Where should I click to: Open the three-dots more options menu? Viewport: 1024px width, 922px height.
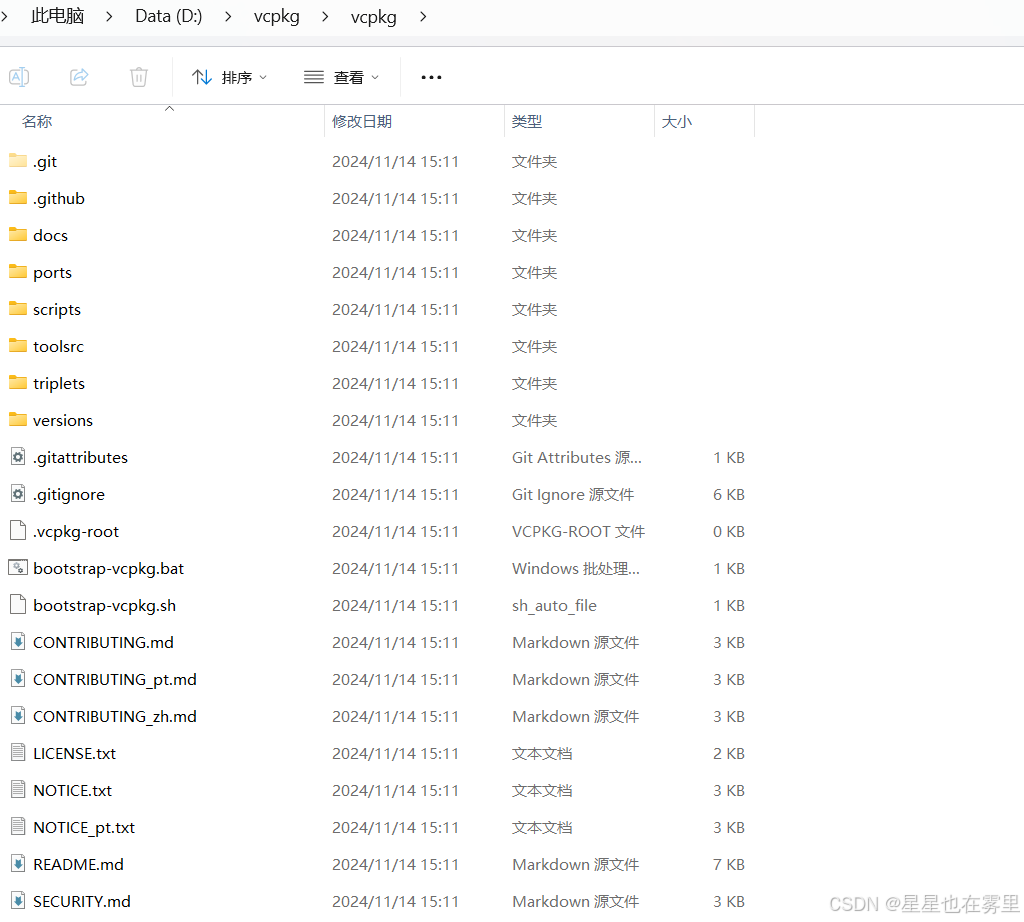tap(431, 77)
